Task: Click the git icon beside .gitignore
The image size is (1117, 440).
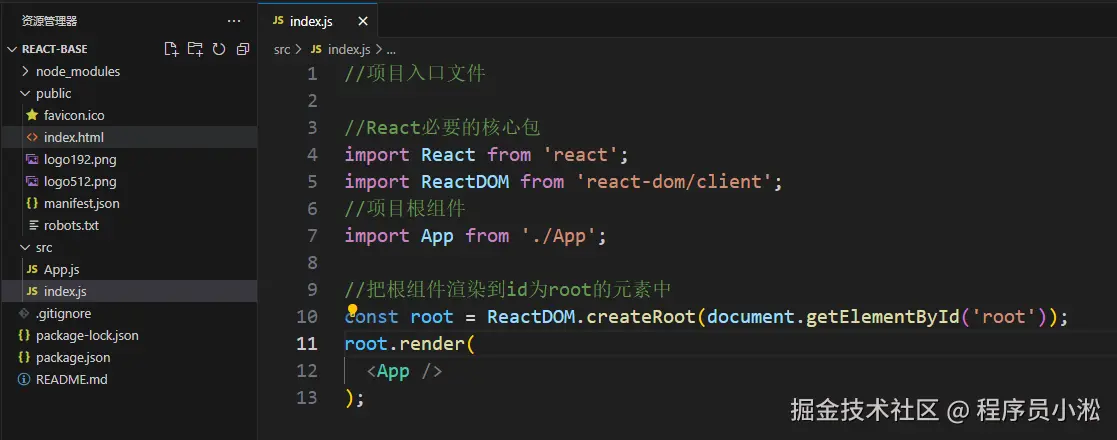Action: coord(24,313)
